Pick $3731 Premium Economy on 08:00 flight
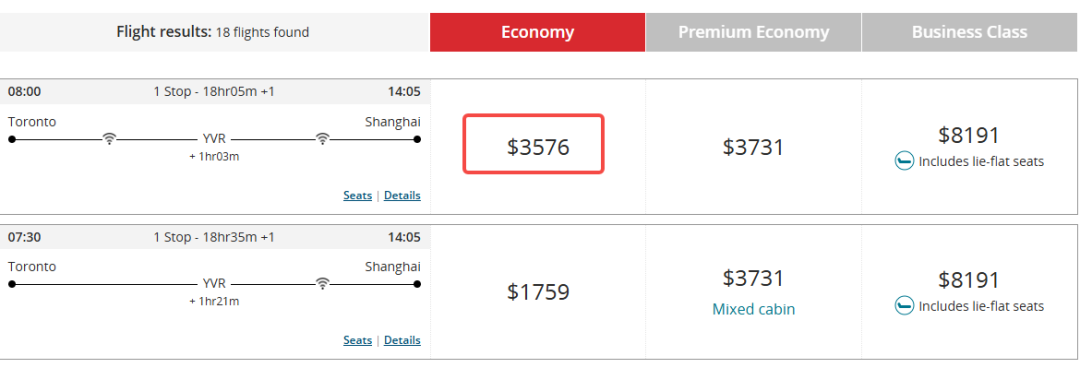Image resolution: width=1080 pixels, height=368 pixels. [x=754, y=147]
